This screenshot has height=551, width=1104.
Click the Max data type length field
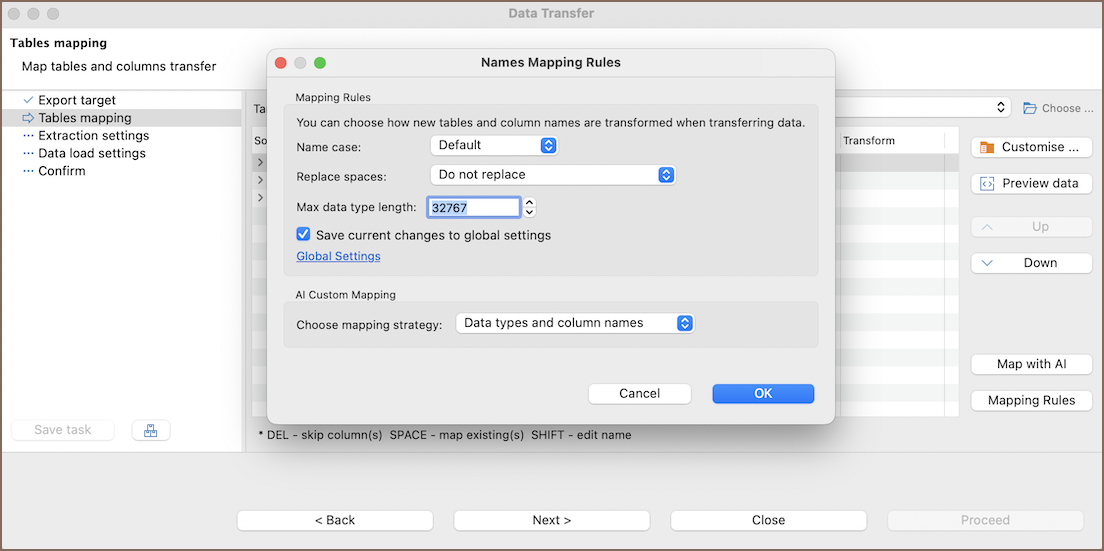[474, 207]
